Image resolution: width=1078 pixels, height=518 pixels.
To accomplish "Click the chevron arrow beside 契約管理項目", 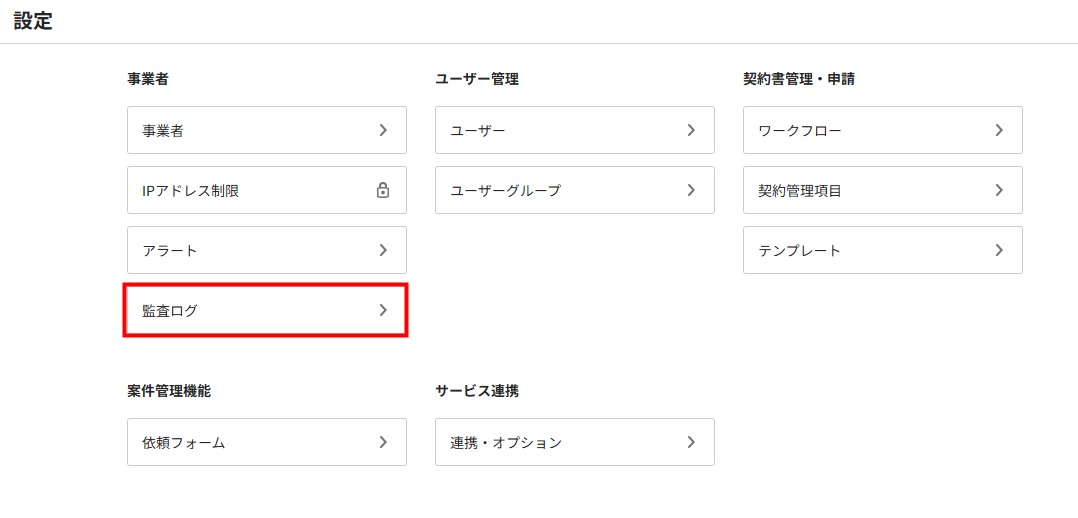I will pyautogui.click(x=999, y=190).
